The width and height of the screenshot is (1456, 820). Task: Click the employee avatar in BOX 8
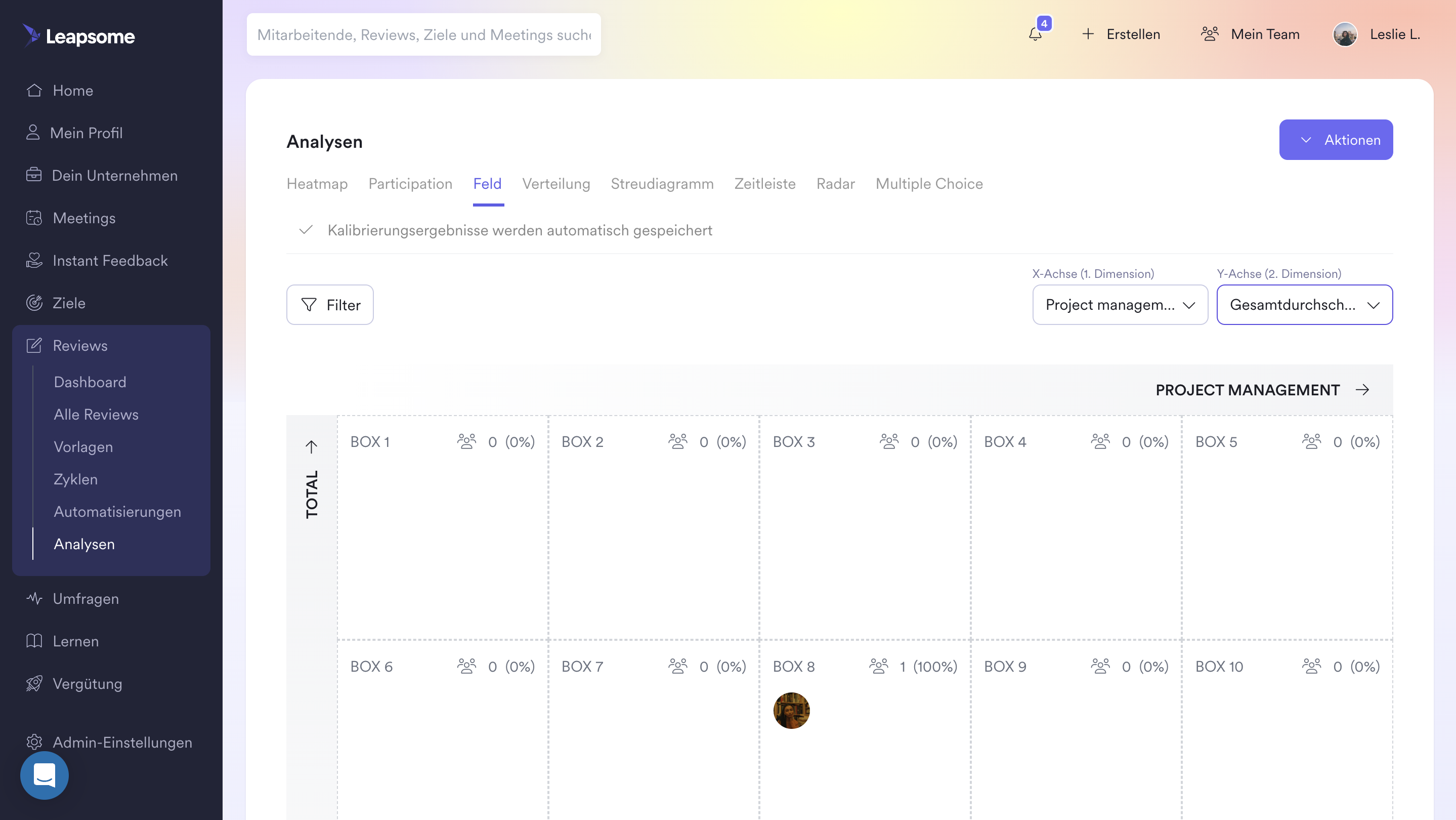pos(791,710)
